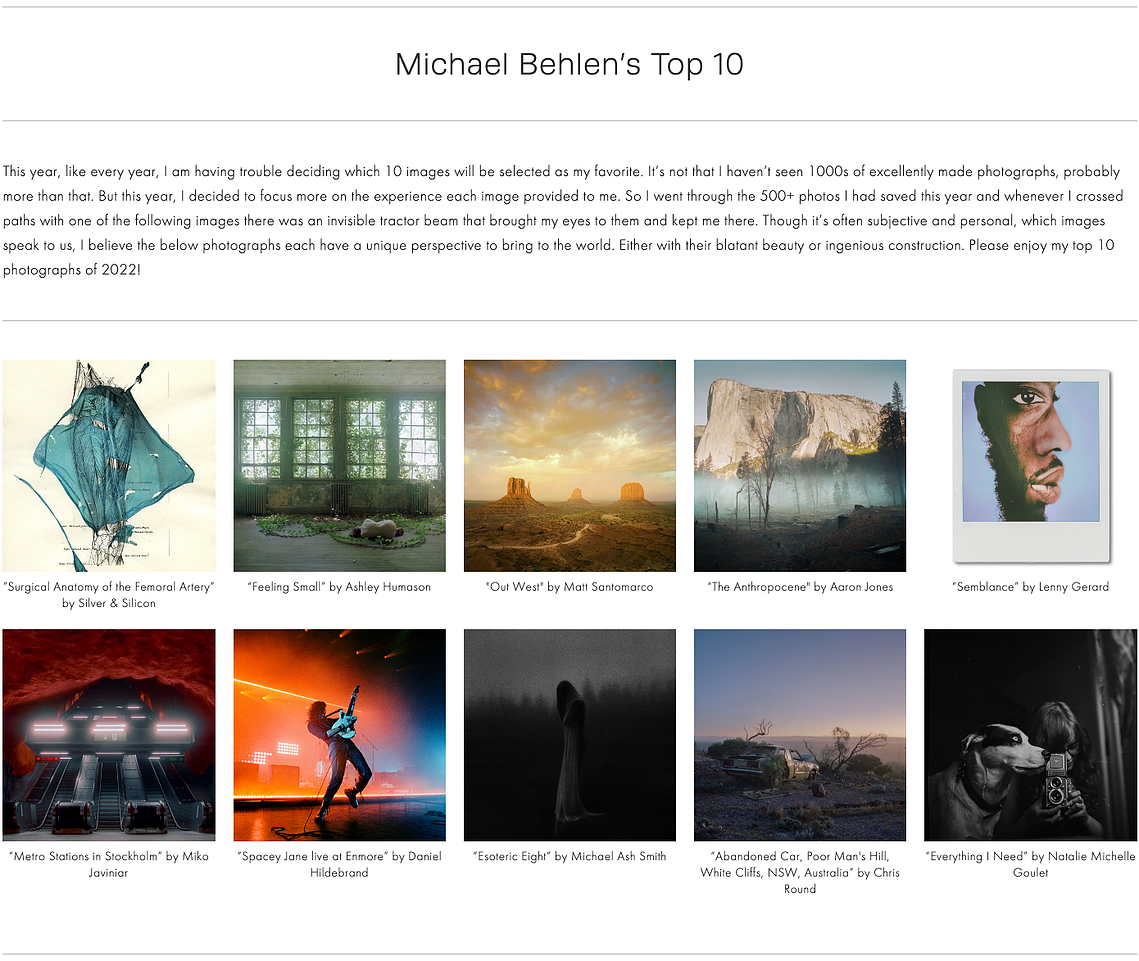Open the Metro Stations in Stockholm photo
Screen dimensions: 1139x961
[109, 735]
